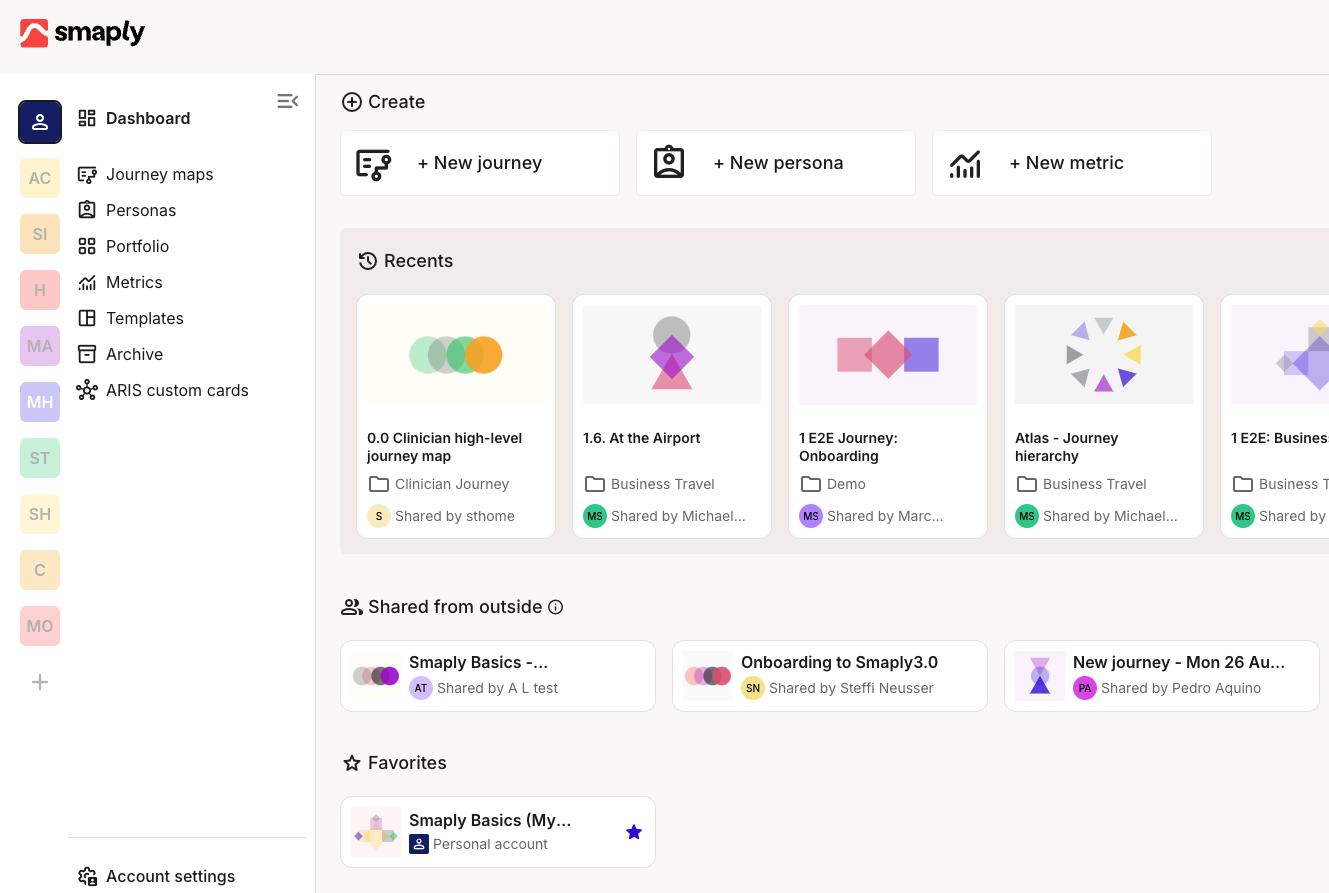Image resolution: width=1329 pixels, height=893 pixels.
Task: Open Dashboard in the sidebar
Action: pos(148,118)
